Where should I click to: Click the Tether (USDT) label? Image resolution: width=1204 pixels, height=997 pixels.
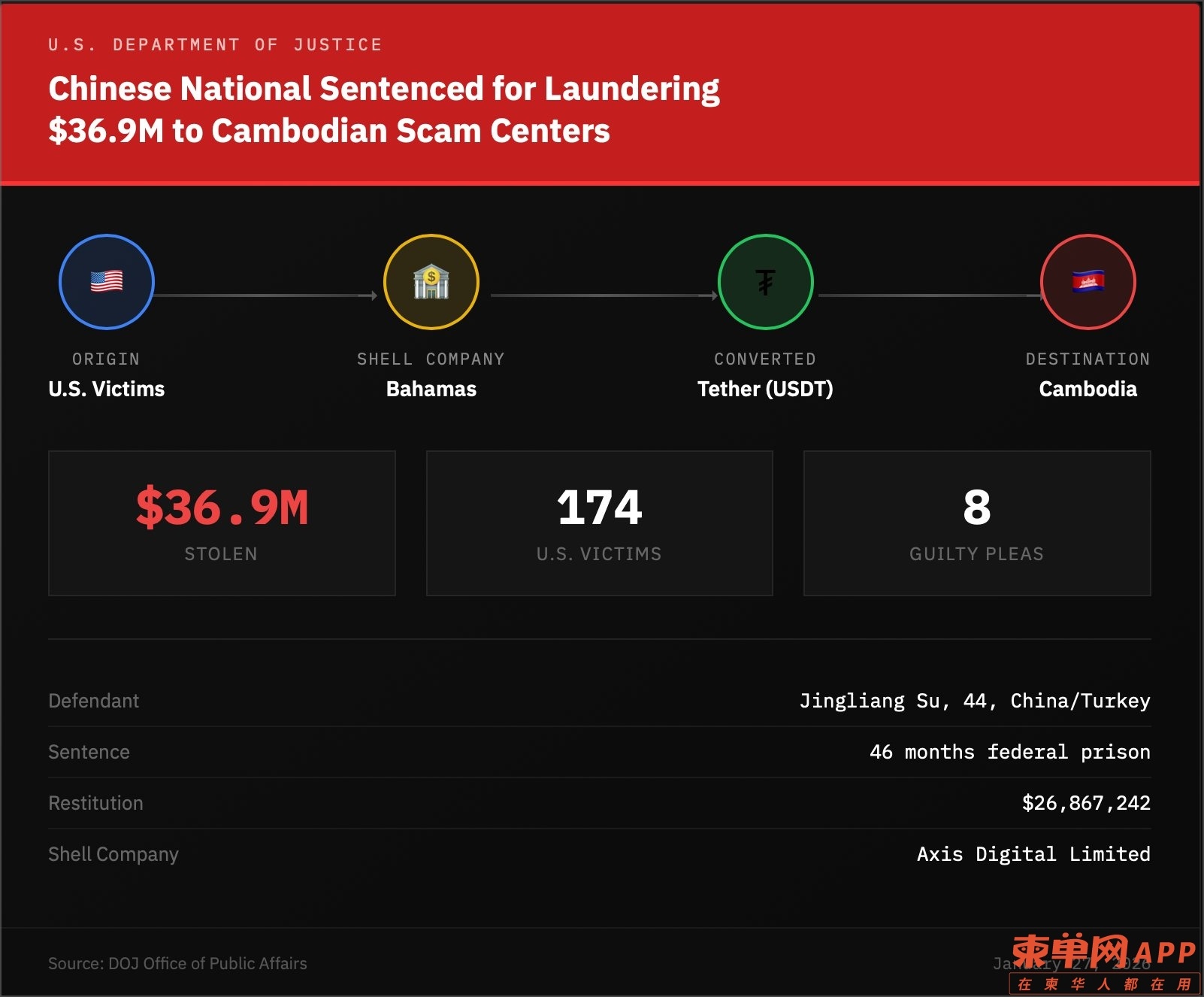(x=765, y=389)
